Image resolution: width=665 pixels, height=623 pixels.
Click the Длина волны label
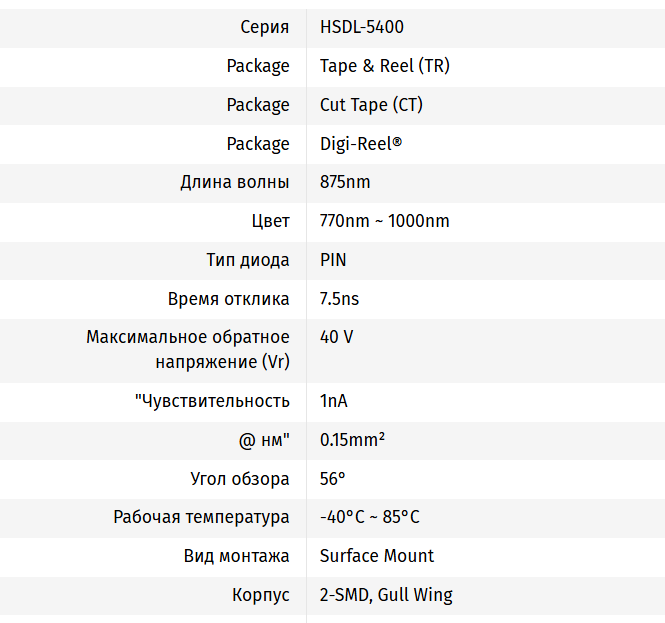pyautogui.click(x=235, y=182)
